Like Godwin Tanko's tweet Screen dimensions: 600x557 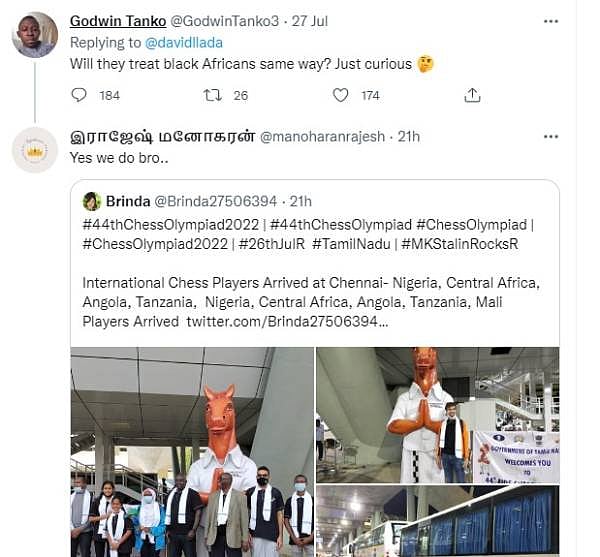[341, 95]
